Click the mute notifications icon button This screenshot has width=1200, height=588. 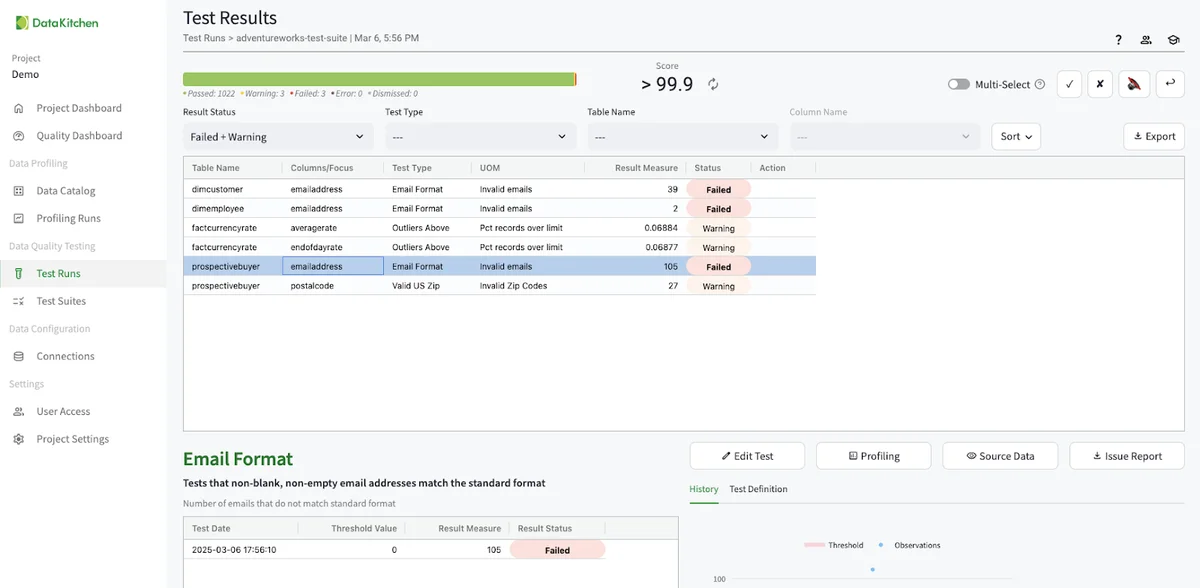pos(1134,85)
